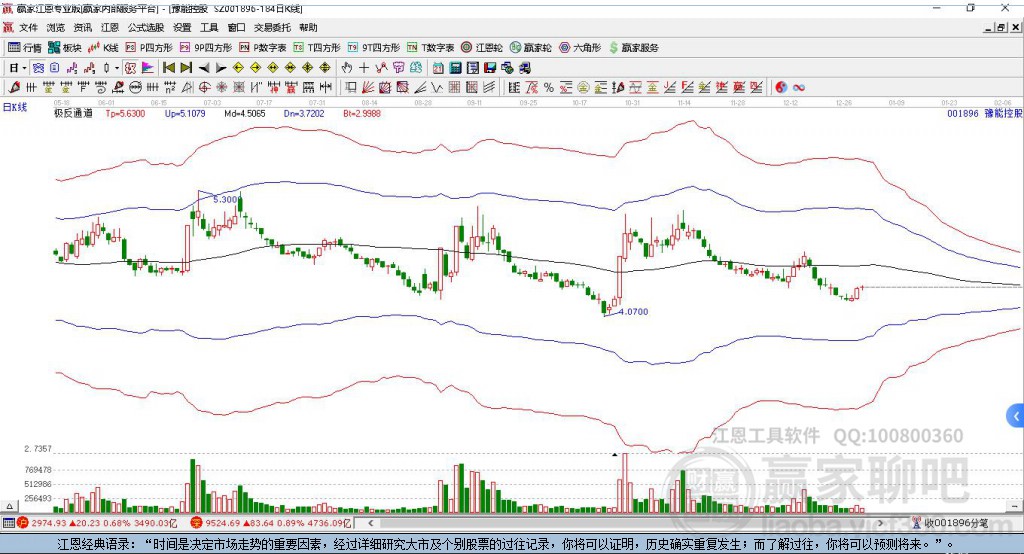Click the red target circle icon
This screenshot has width=1024, height=554.
coord(204,88)
